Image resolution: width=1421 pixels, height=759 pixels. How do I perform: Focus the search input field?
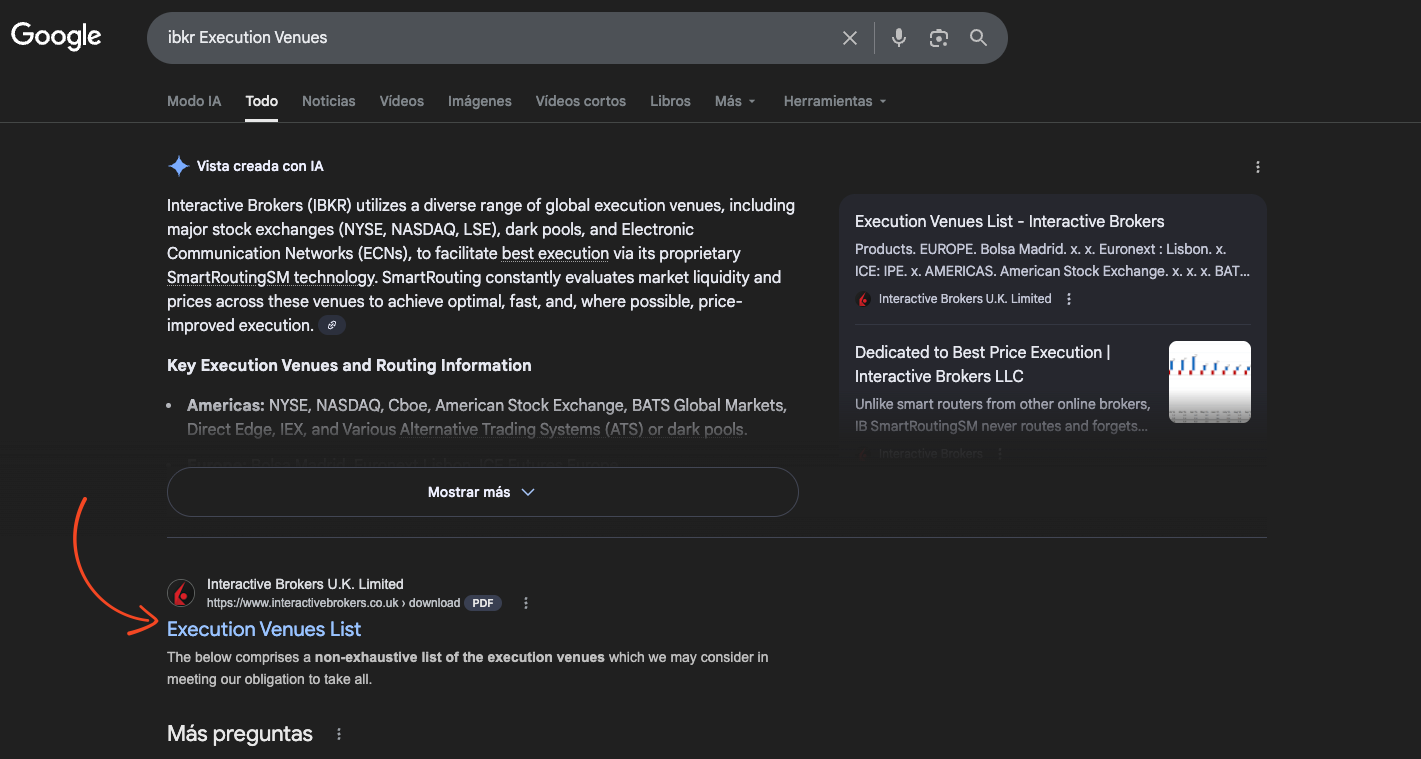tap(490, 38)
